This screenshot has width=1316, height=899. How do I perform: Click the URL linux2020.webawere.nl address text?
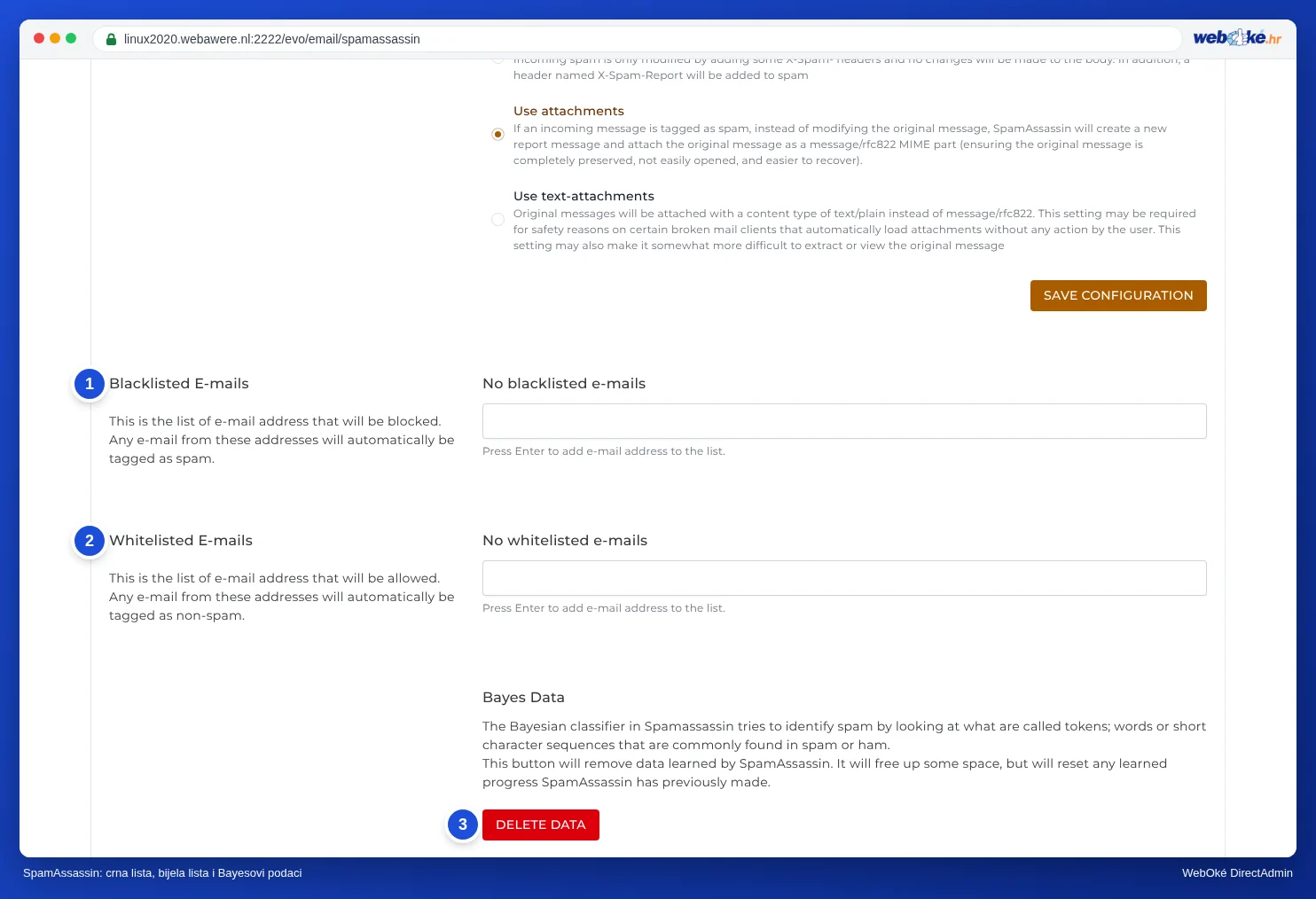[272, 39]
